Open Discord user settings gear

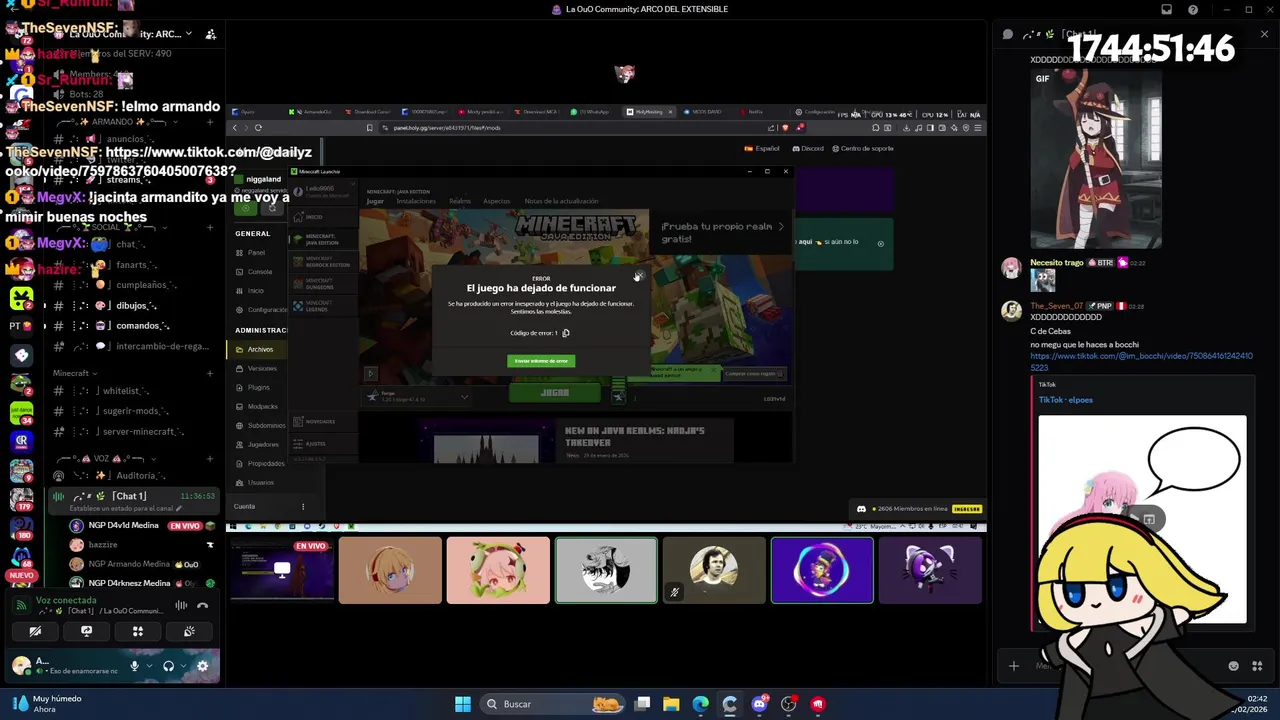[202, 666]
